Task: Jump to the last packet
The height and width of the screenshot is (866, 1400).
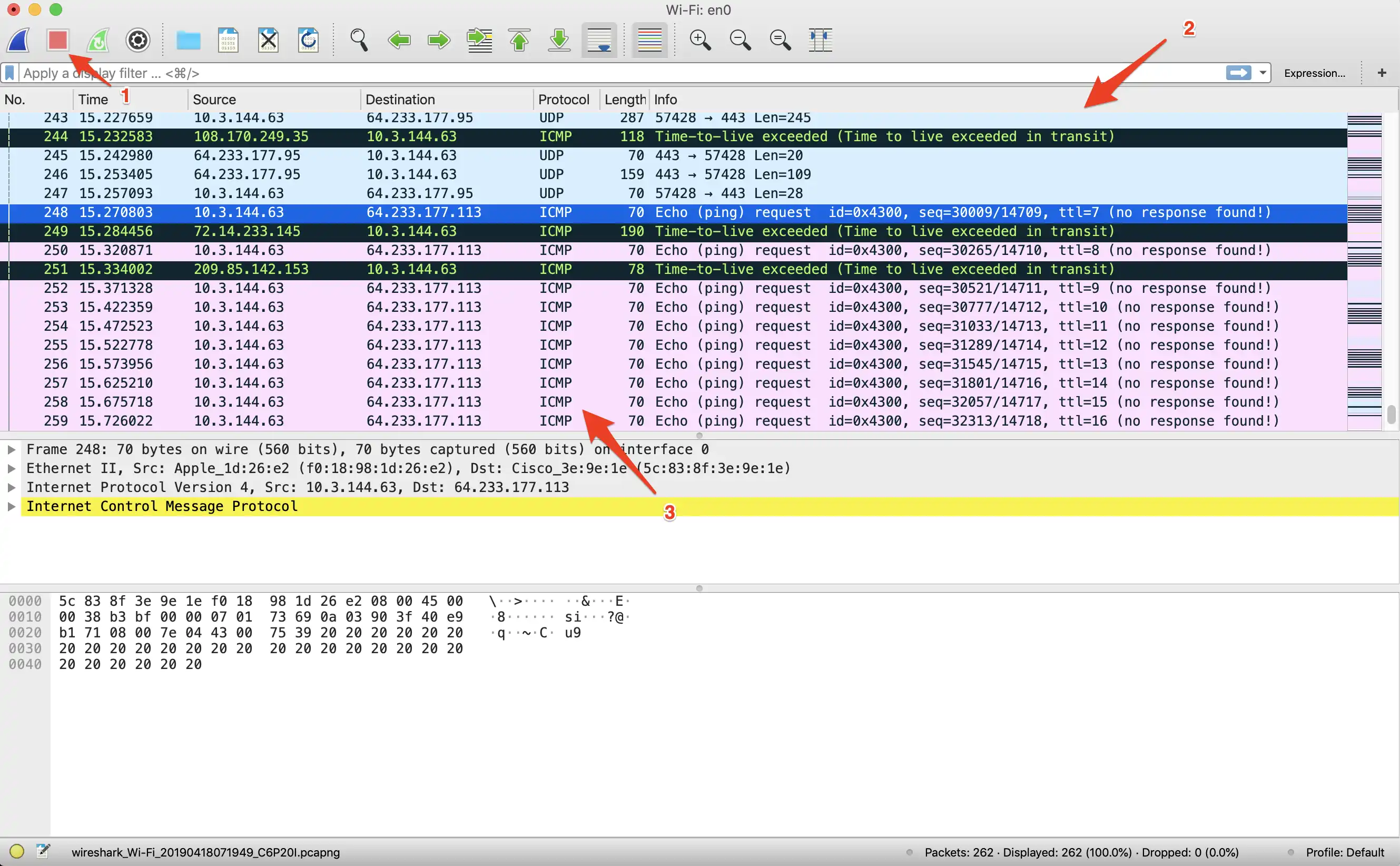Action: pos(559,40)
